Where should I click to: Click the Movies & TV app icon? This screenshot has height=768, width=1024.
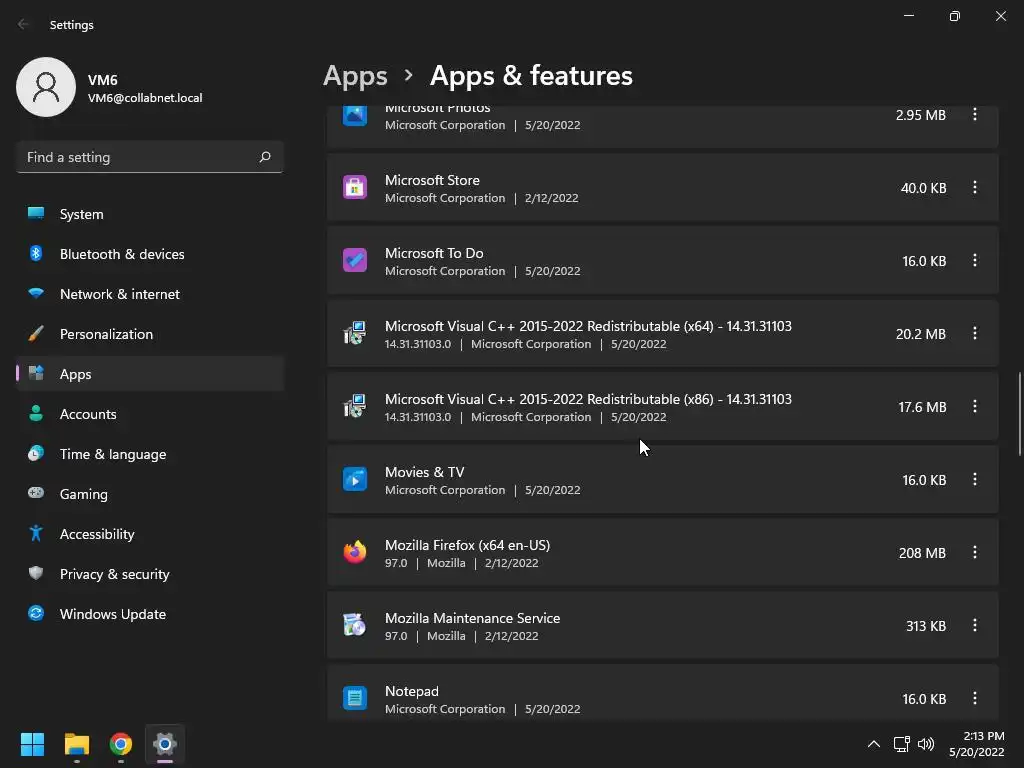[x=355, y=479]
